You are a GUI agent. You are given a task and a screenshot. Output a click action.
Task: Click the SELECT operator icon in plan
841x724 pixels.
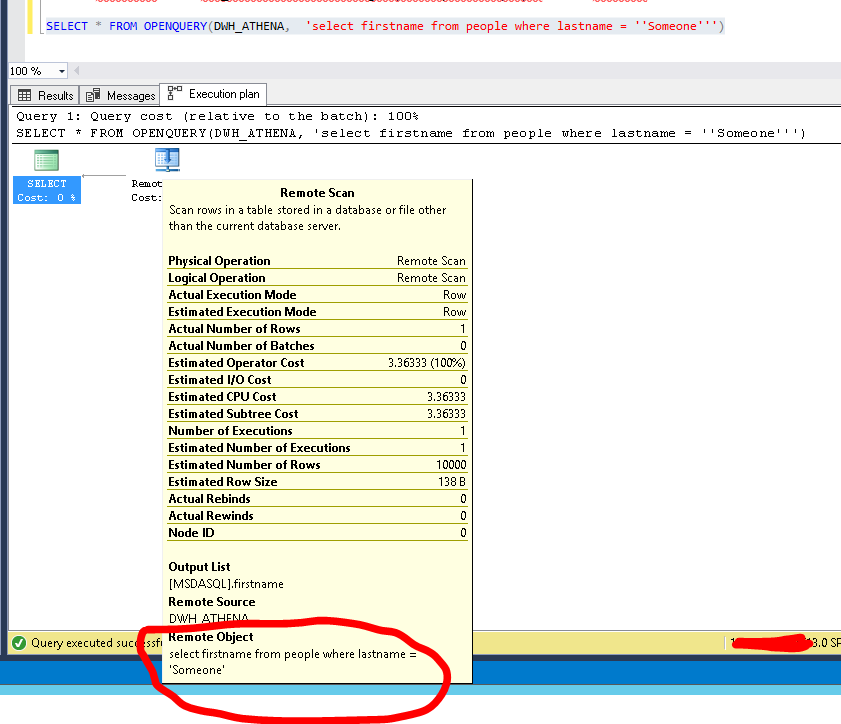click(x=46, y=160)
